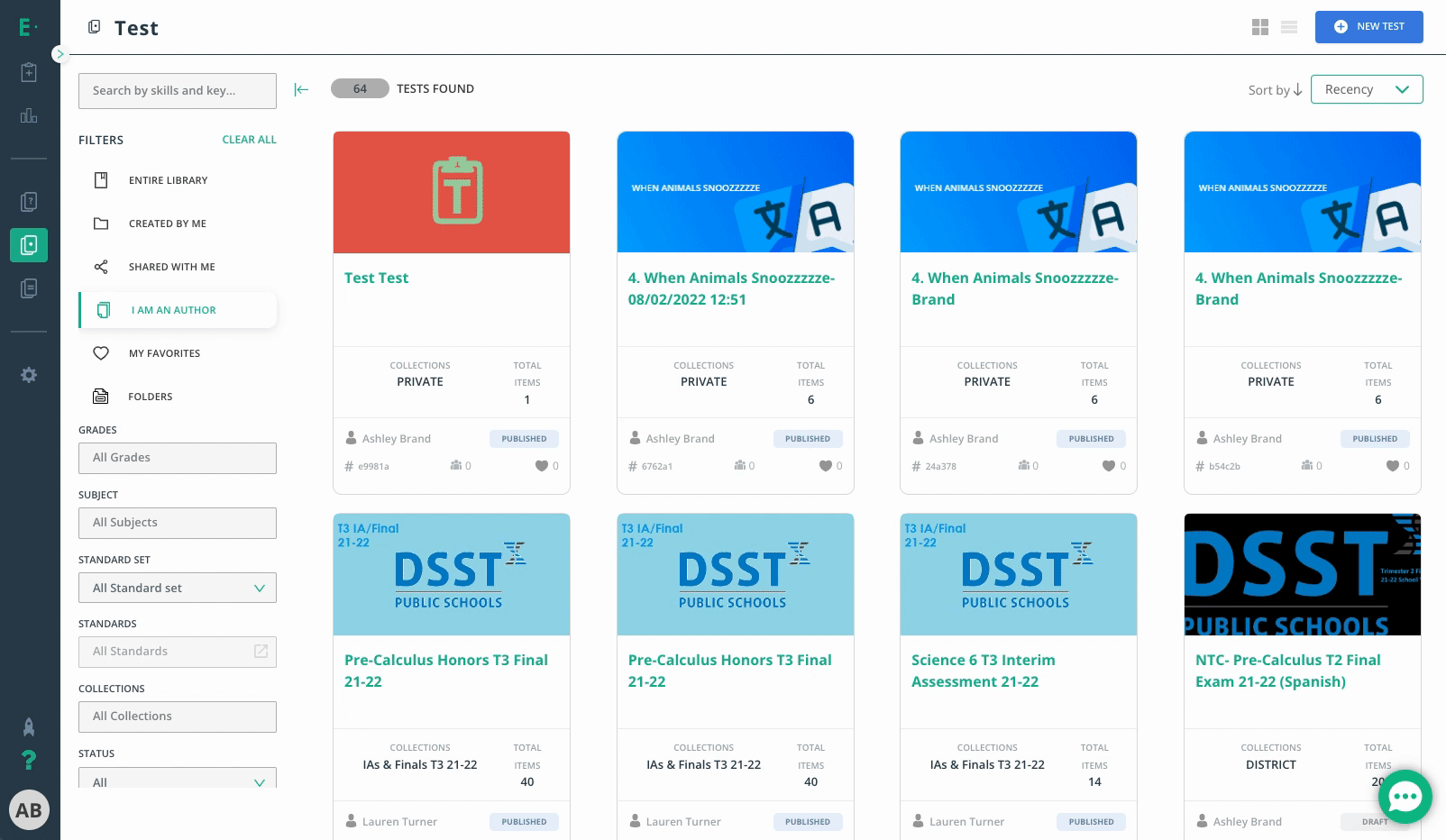Switch to list view
1446x840 pixels.
point(1289,28)
